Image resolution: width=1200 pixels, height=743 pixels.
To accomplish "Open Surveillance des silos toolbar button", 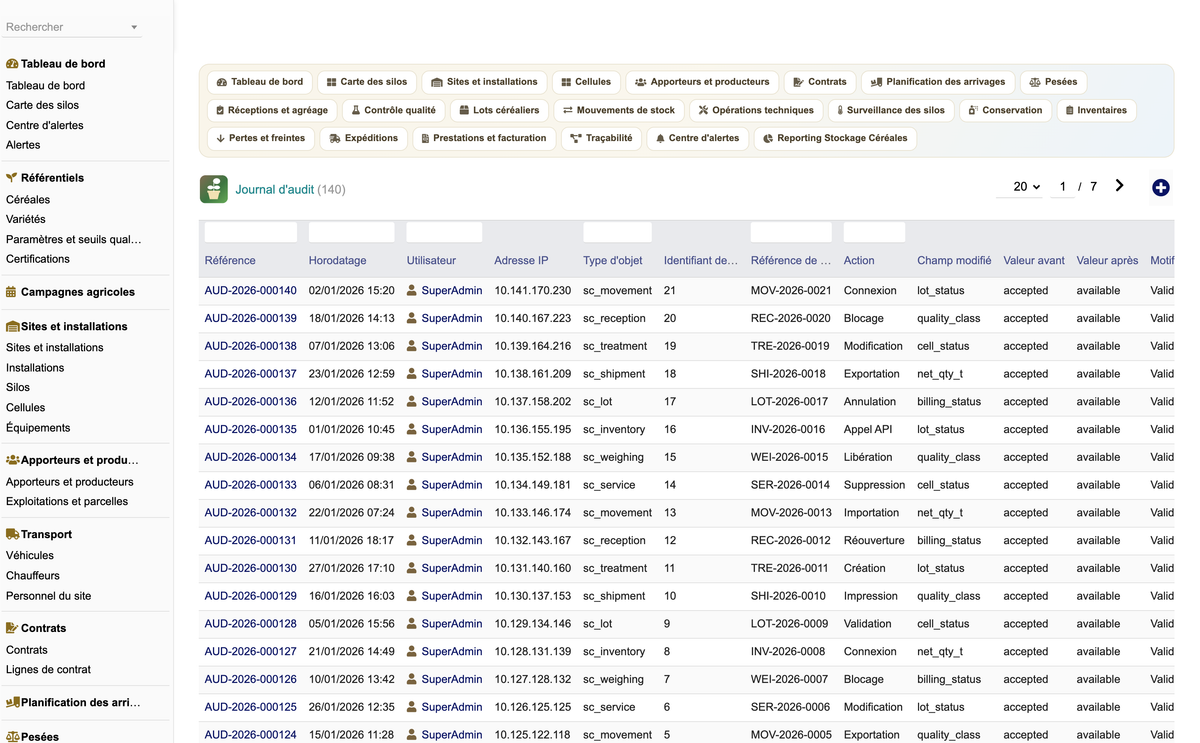I will pyautogui.click(x=891, y=110).
